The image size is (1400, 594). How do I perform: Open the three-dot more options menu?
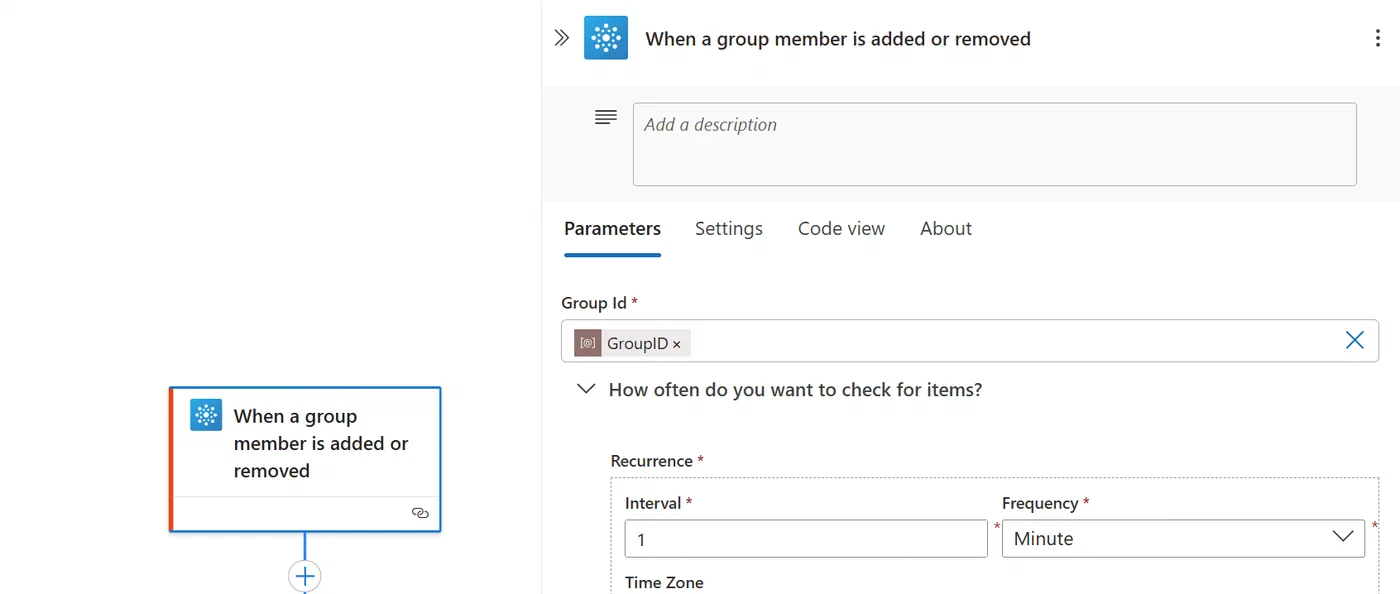tap(1379, 39)
